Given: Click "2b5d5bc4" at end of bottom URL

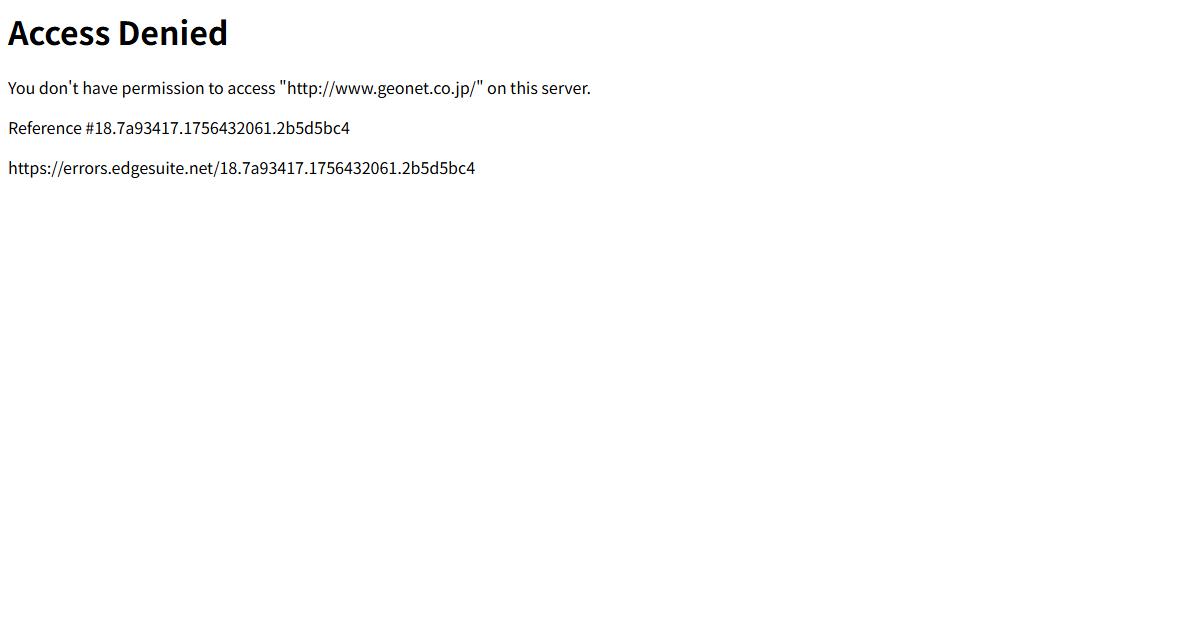Looking at the screenshot, I should (x=439, y=168).
